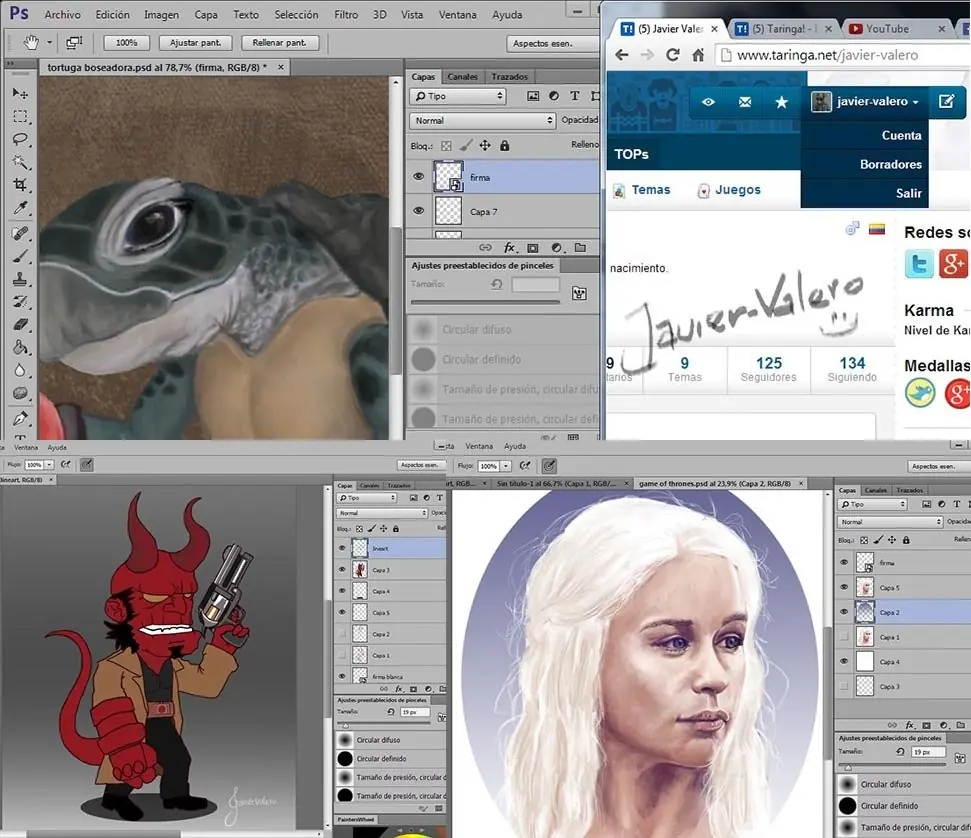971x838 pixels.
Task: Adjust the Tamaño brush size slider in top-left panel
Action: [486, 302]
